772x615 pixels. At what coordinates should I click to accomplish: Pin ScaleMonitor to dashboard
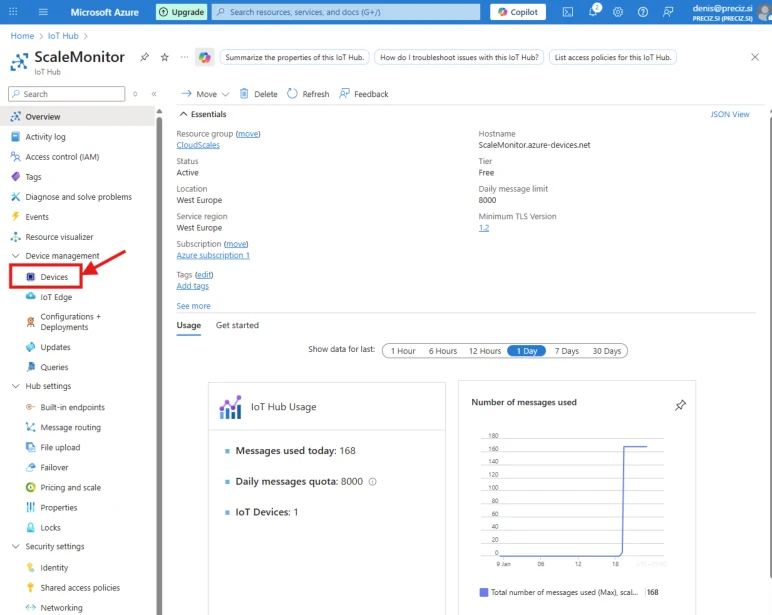coord(144,57)
